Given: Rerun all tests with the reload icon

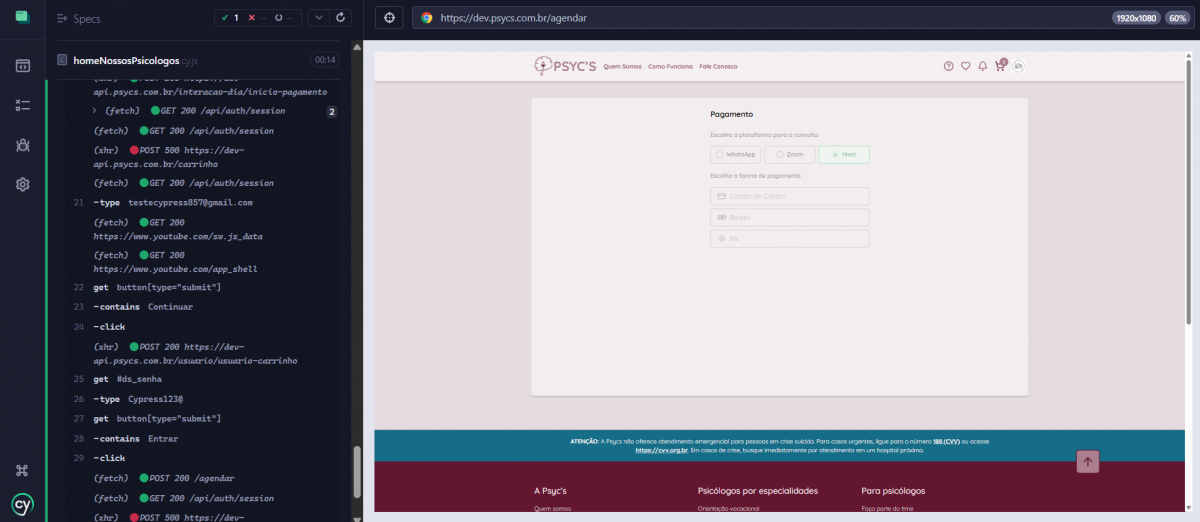Looking at the screenshot, I should point(341,18).
